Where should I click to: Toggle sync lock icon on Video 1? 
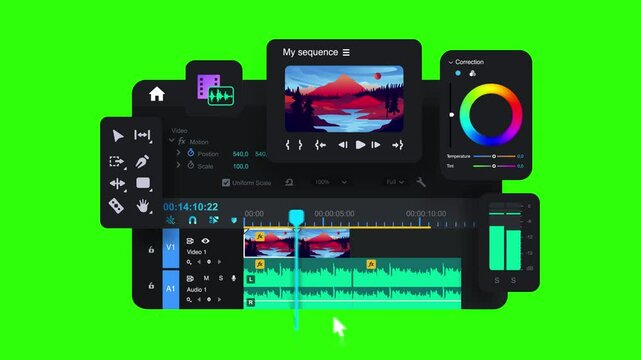coord(190,241)
